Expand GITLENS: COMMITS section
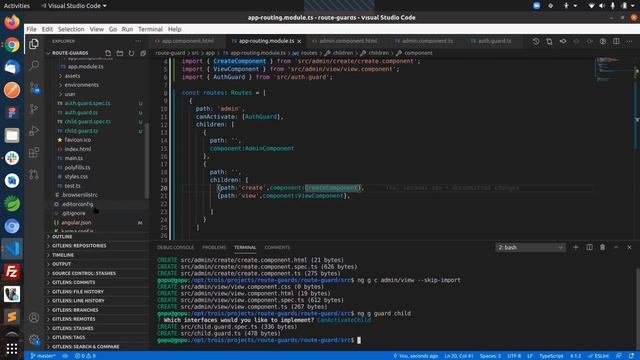Screen dimensions: 640x360 (x=97, y=282)
